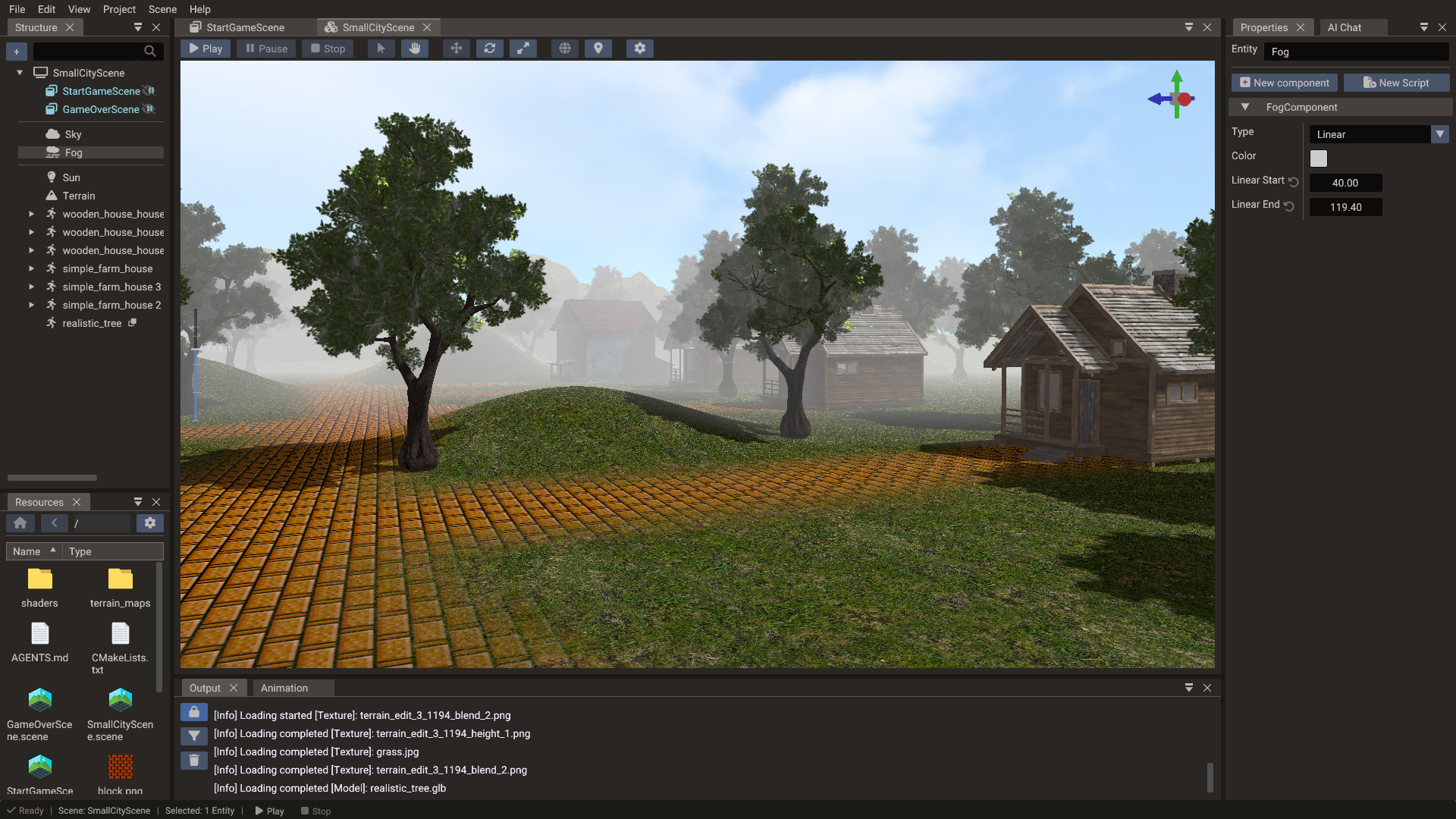
Task: Collapse the SmallCityScene root node
Action: tap(20, 73)
